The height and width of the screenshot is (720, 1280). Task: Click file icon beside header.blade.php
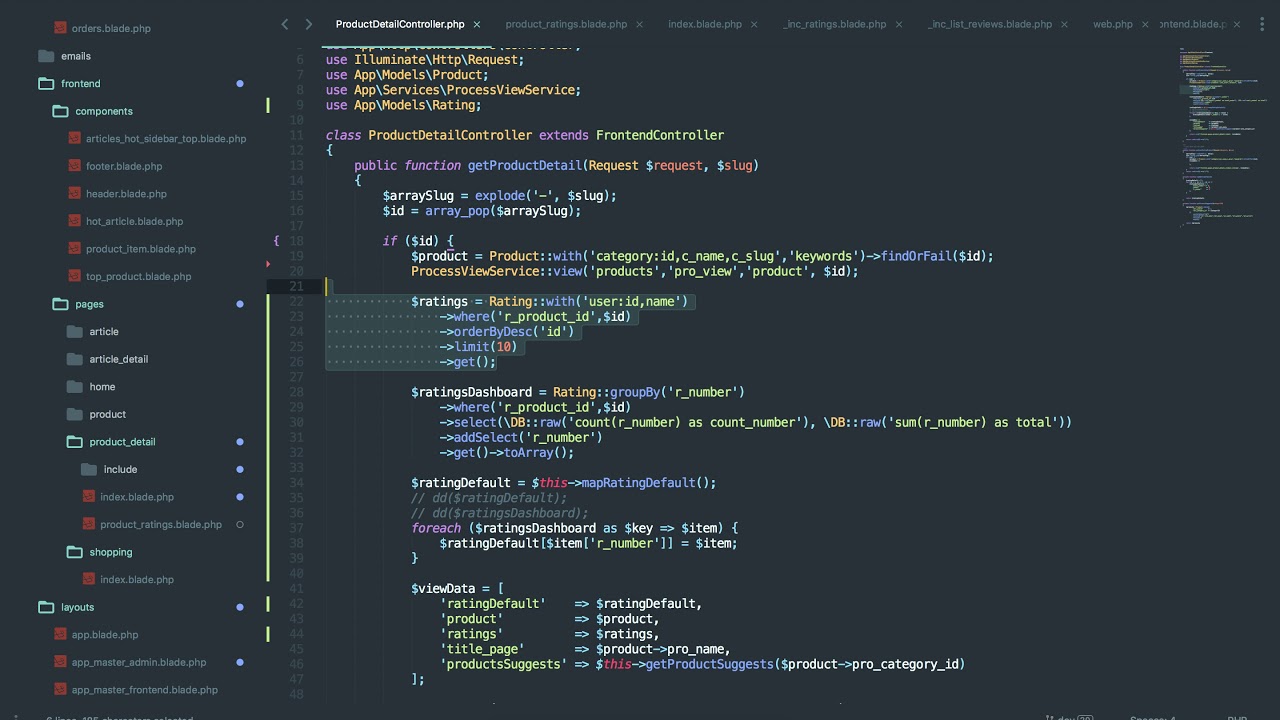point(75,193)
